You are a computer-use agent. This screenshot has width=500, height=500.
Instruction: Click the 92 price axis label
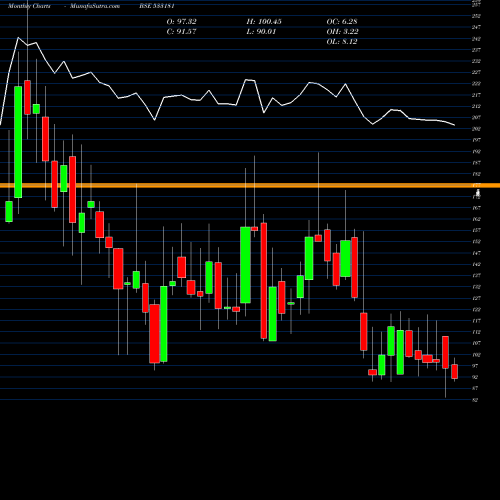coord(475,377)
